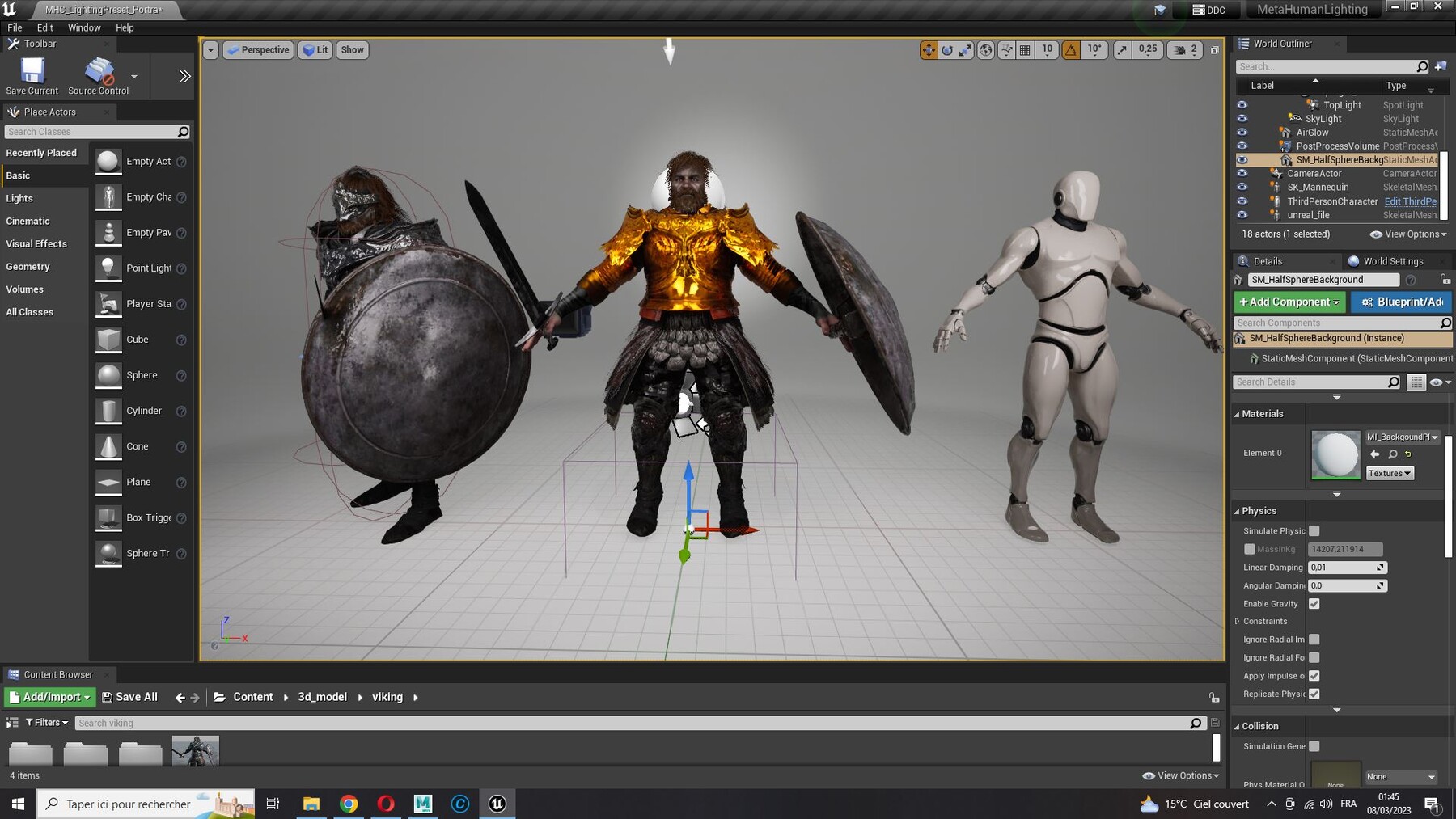This screenshot has height=819, width=1456.
Task: Toggle grid snapping icon in viewport
Action: point(1024,49)
